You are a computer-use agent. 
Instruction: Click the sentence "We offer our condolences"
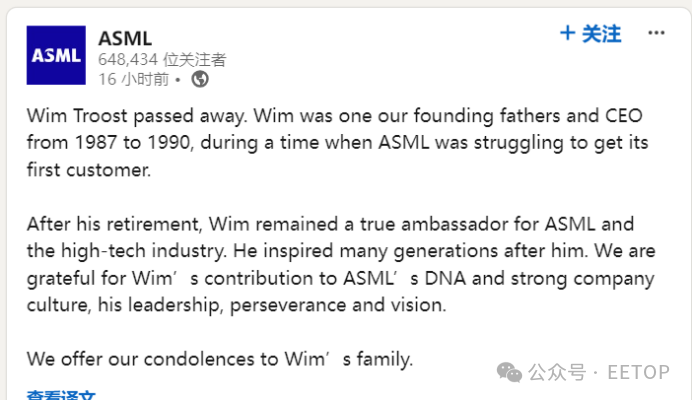tap(219, 358)
